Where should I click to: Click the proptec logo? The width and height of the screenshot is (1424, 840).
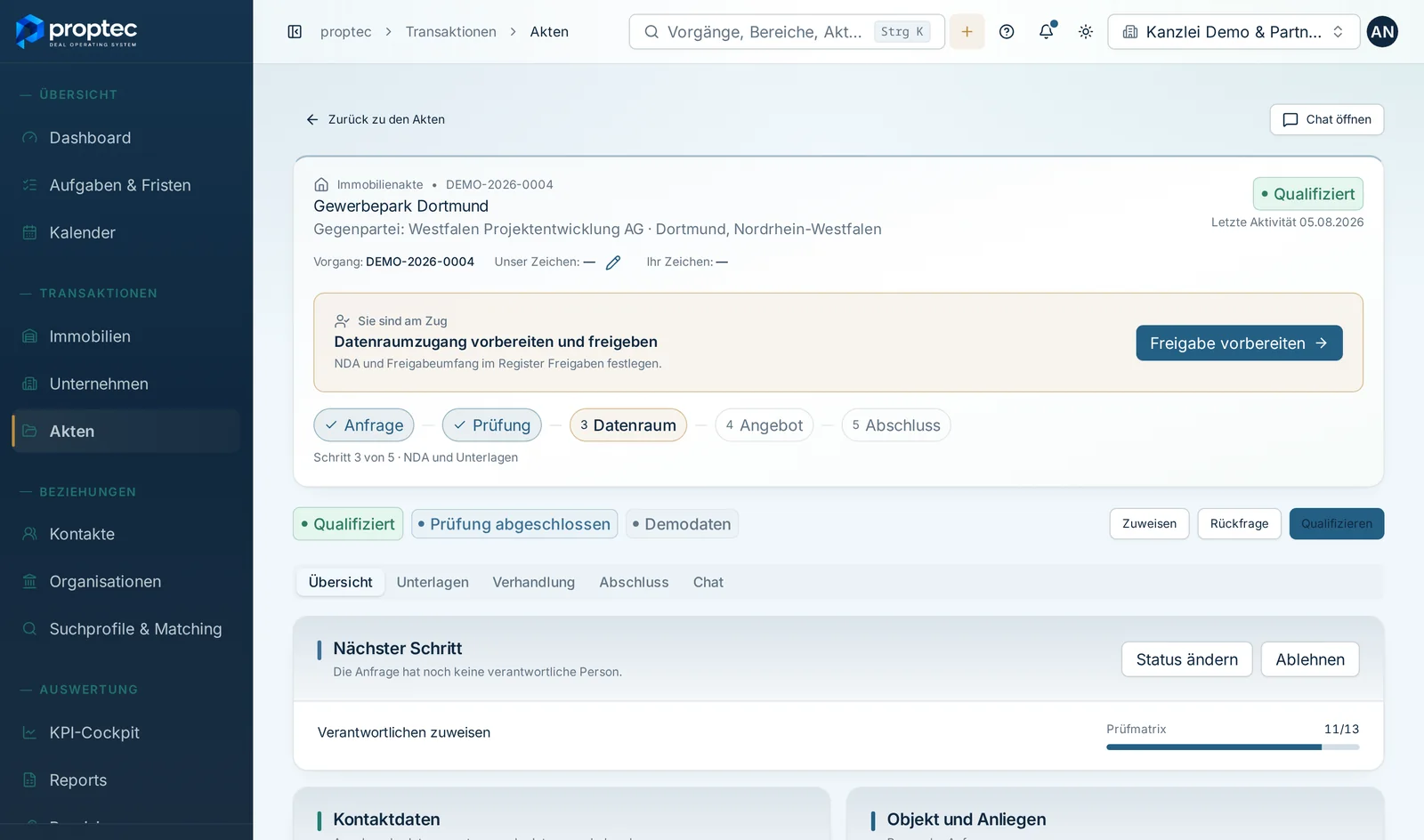(77, 31)
